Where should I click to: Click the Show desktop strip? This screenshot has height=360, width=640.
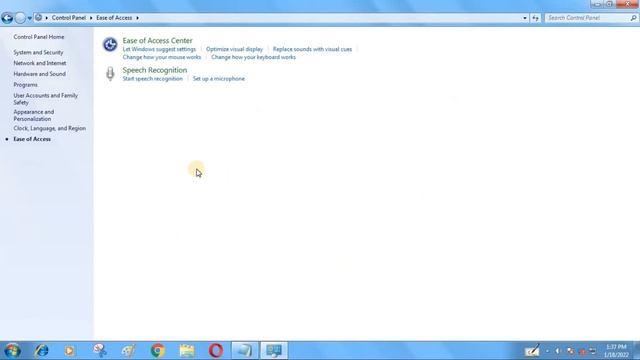click(x=637, y=351)
